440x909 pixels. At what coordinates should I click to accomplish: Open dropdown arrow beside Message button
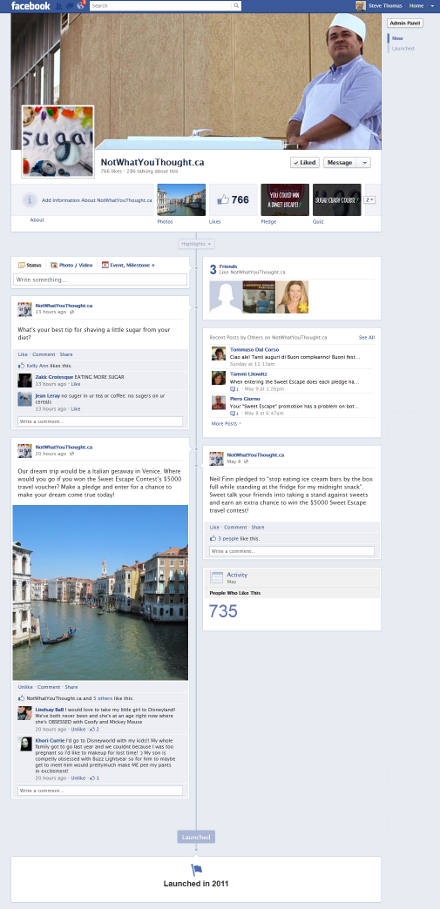coord(363,163)
